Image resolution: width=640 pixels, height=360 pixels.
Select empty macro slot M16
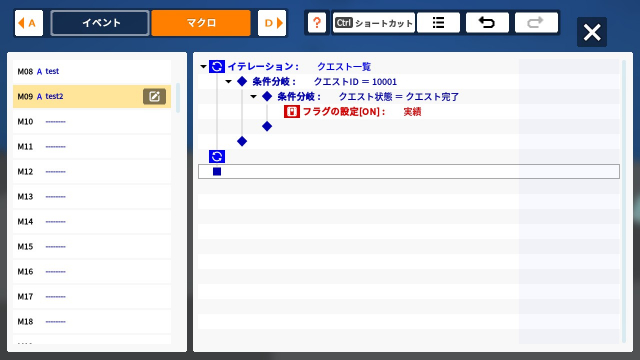click(x=92, y=271)
